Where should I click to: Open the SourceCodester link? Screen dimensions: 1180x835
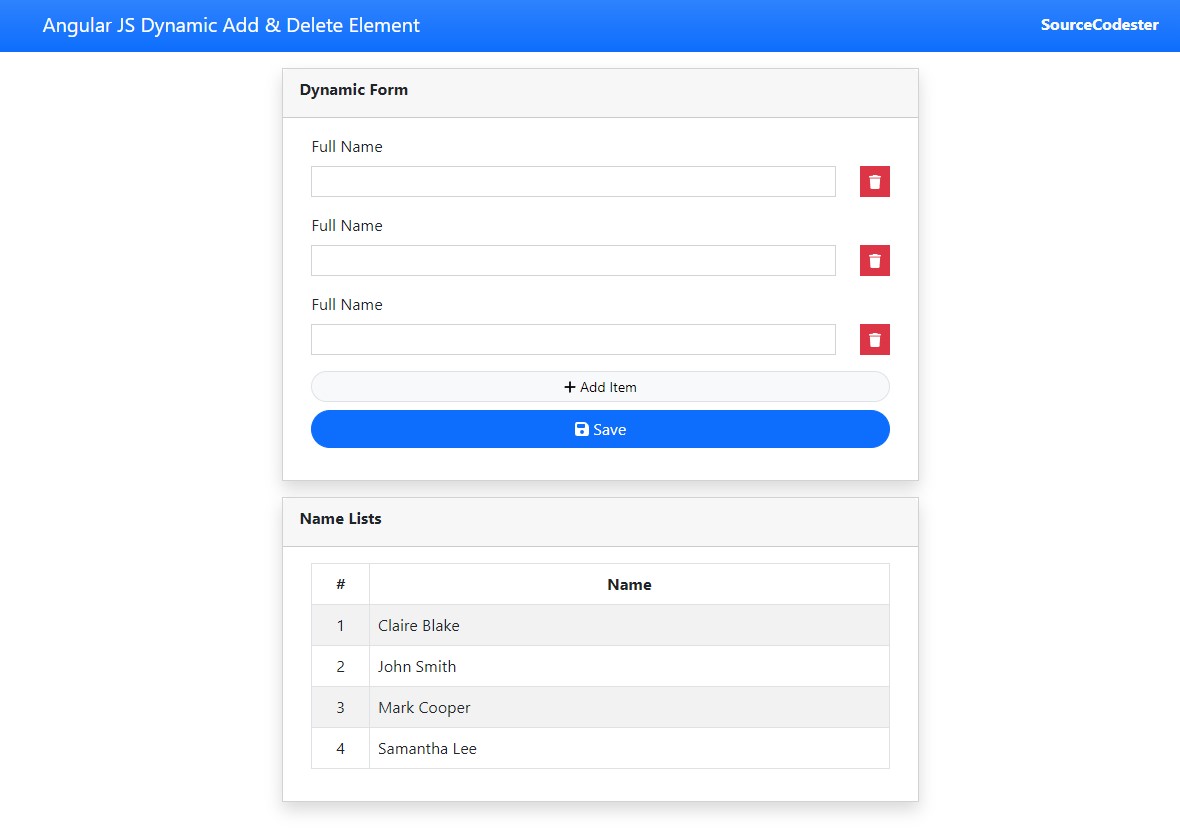[1099, 25]
